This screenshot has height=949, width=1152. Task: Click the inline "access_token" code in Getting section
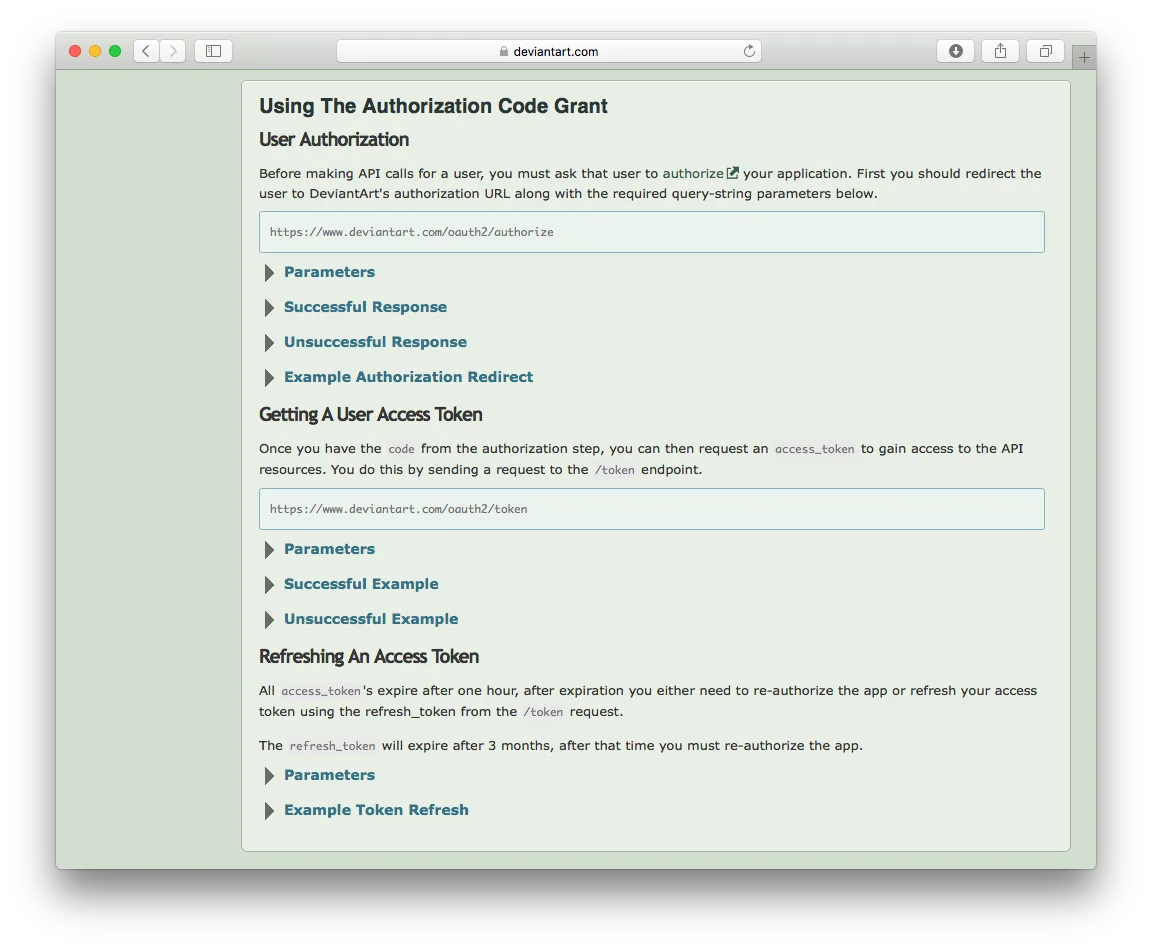[815, 449]
